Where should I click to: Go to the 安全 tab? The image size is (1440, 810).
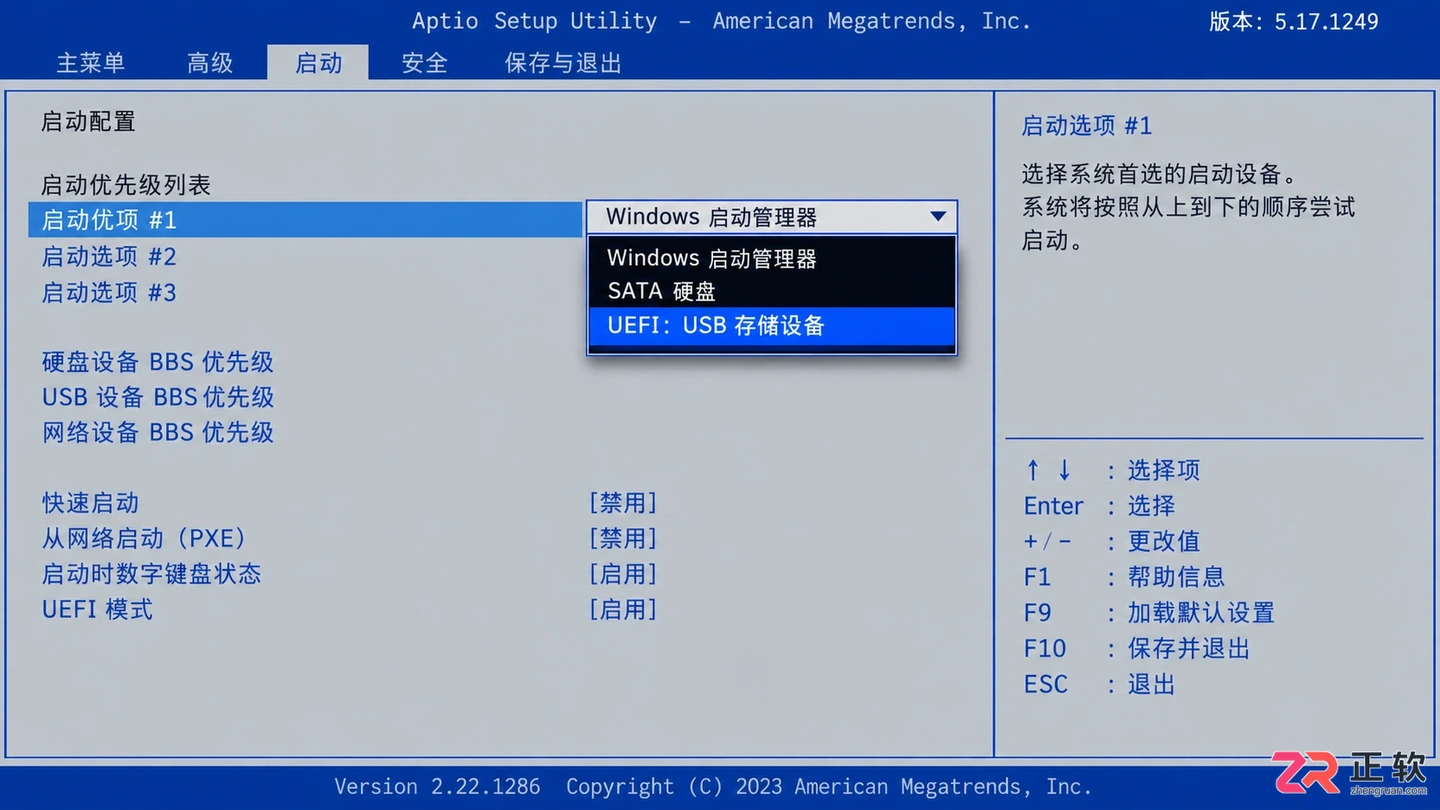[425, 63]
